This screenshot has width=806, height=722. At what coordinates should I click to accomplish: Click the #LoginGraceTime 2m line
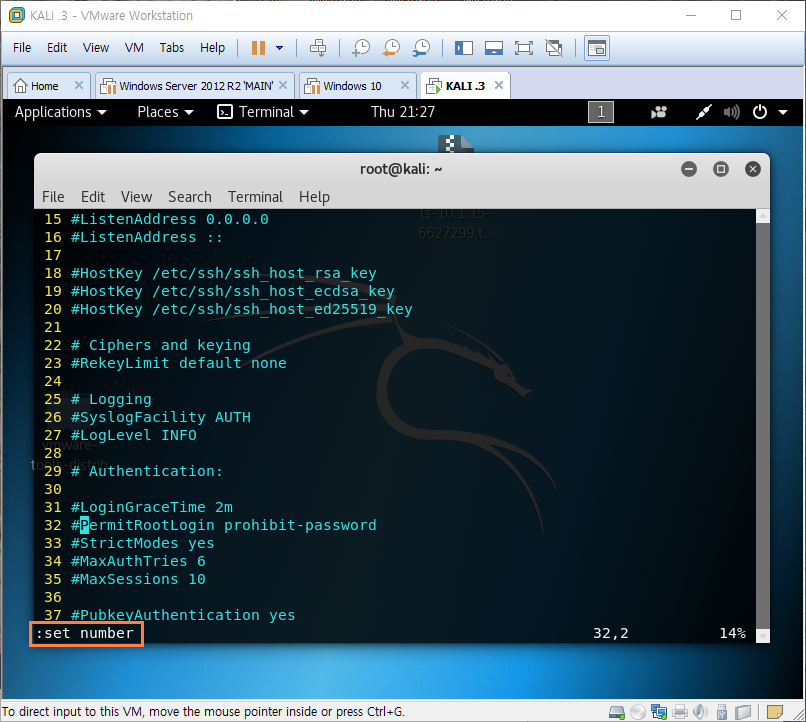pos(152,507)
